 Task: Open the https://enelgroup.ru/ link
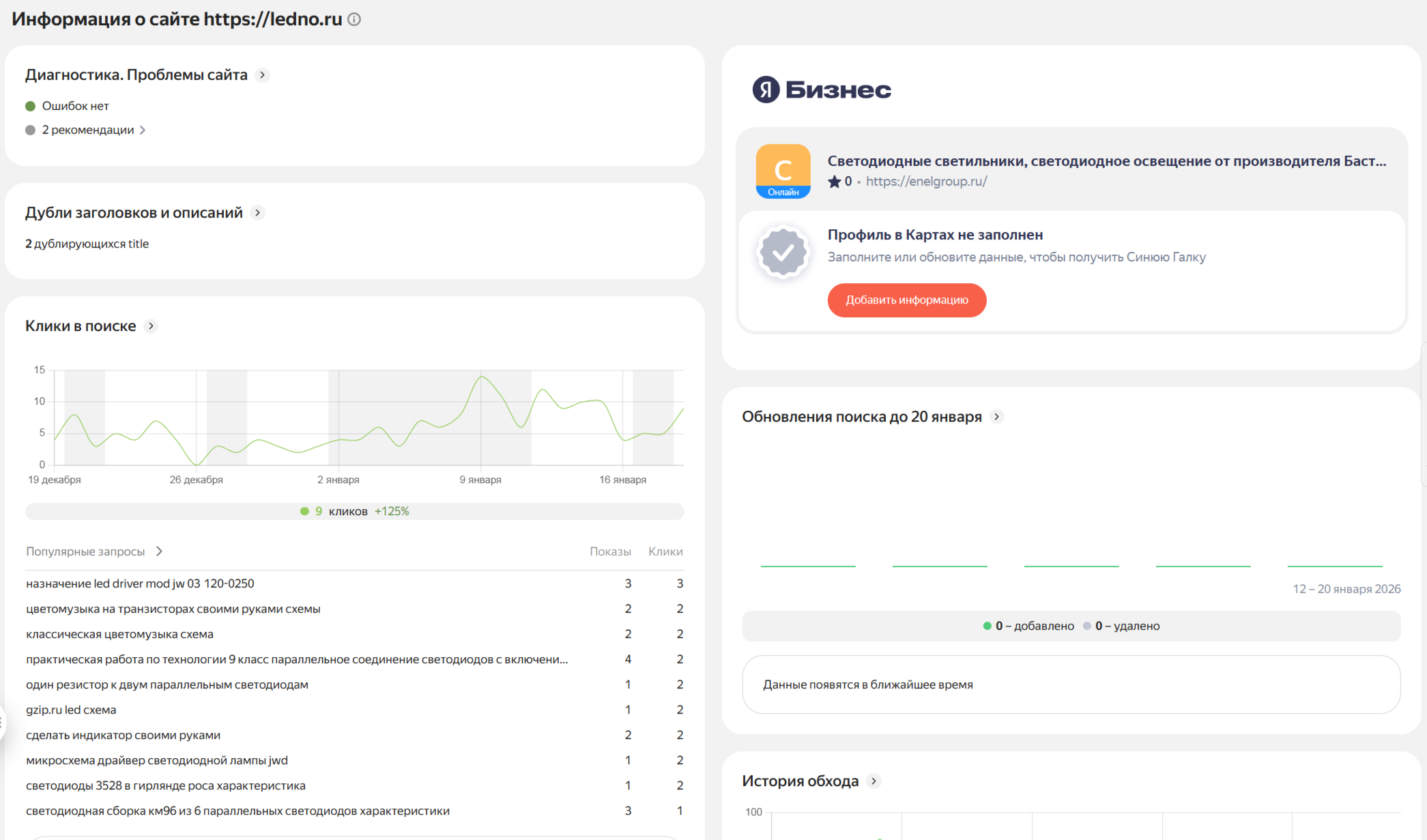pos(926,182)
